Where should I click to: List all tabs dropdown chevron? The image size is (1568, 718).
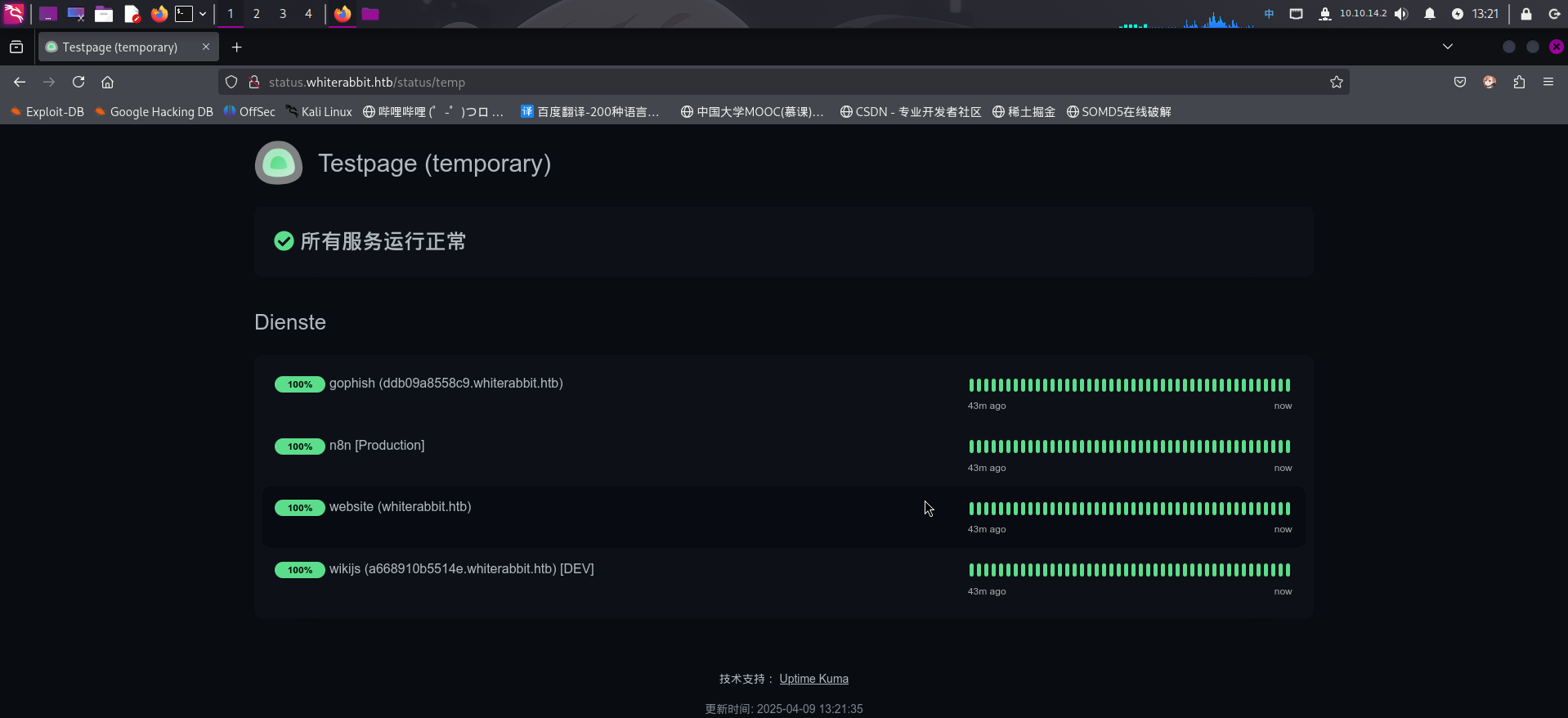(x=1448, y=47)
